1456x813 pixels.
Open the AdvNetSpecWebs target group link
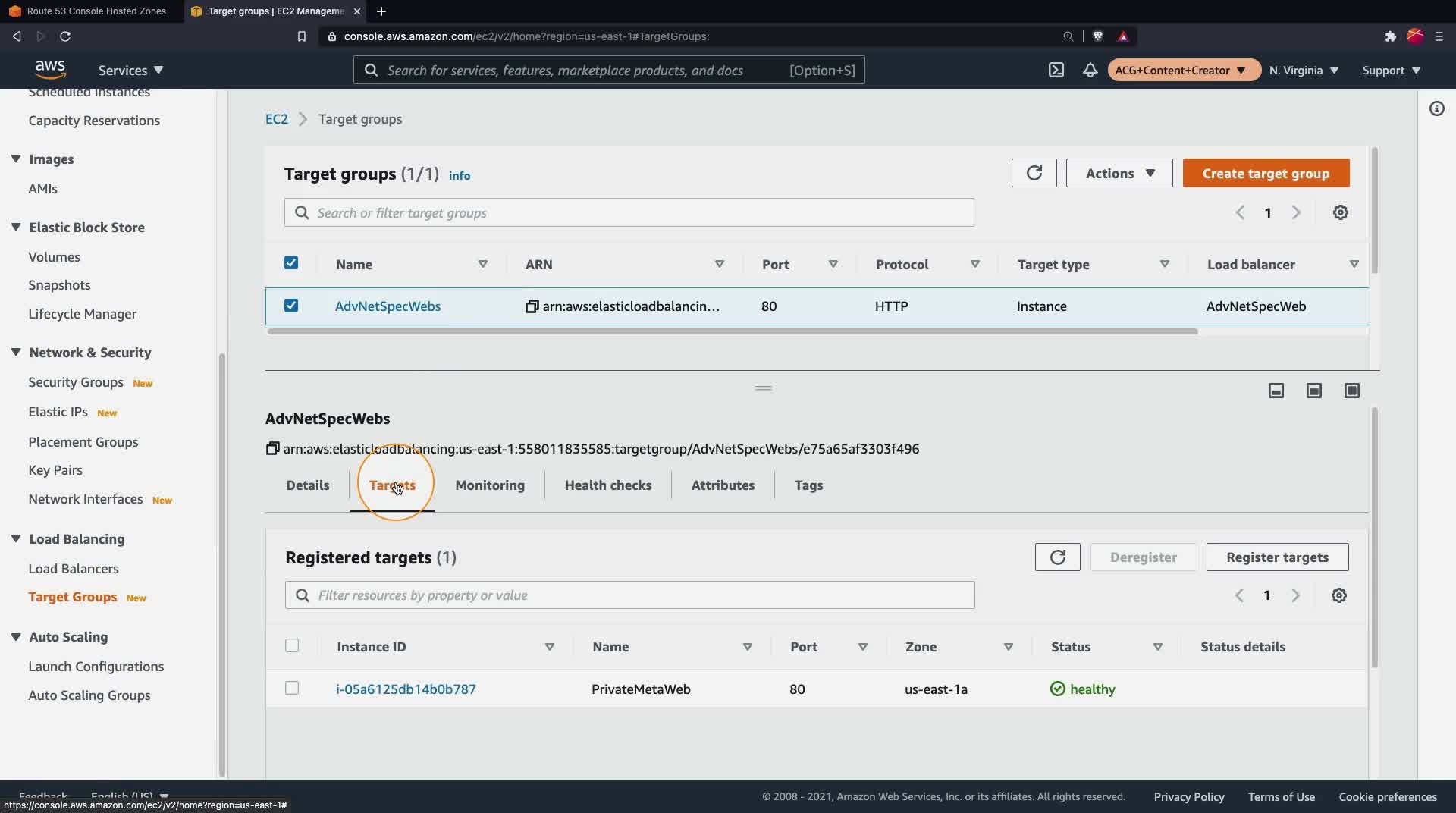(x=388, y=306)
